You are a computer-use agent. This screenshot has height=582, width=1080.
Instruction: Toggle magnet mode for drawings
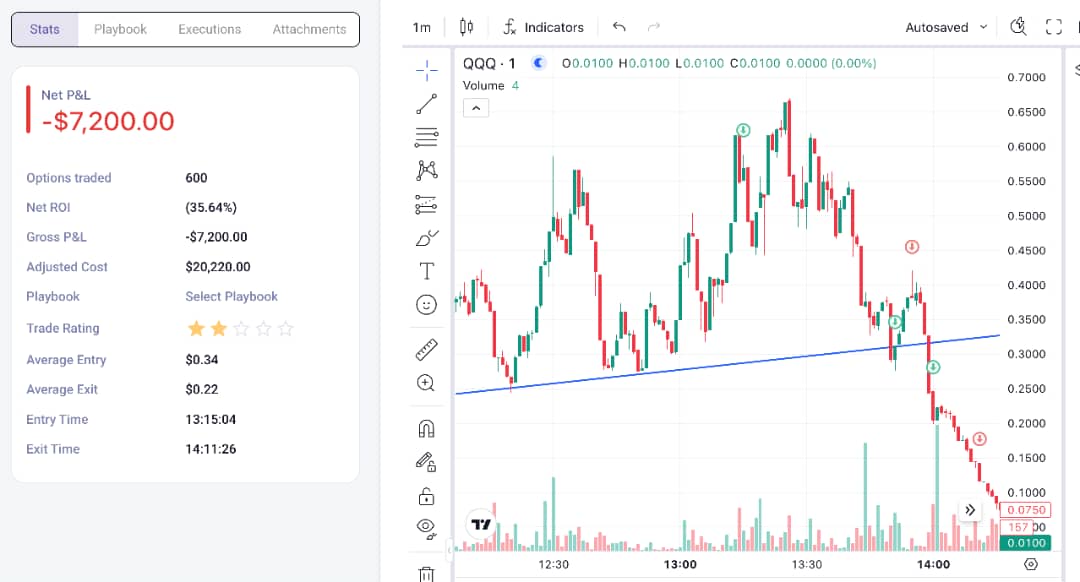coord(425,428)
